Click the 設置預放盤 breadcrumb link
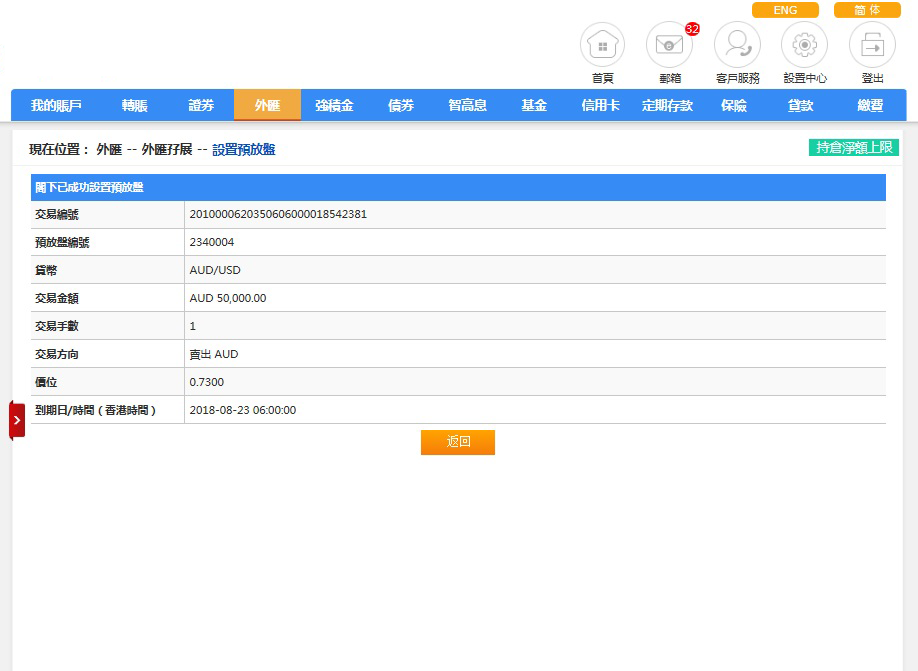 (243, 150)
